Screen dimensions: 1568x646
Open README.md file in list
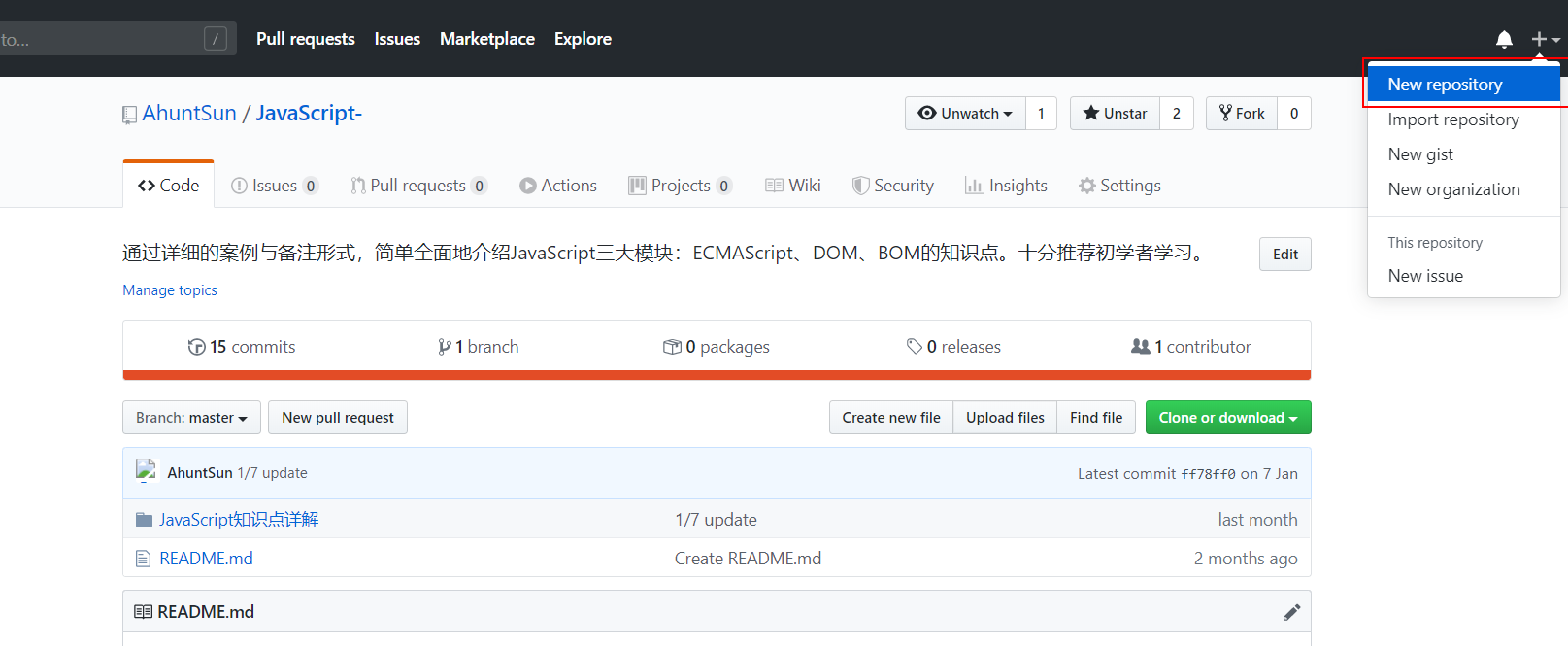pyautogui.click(x=206, y=559)
